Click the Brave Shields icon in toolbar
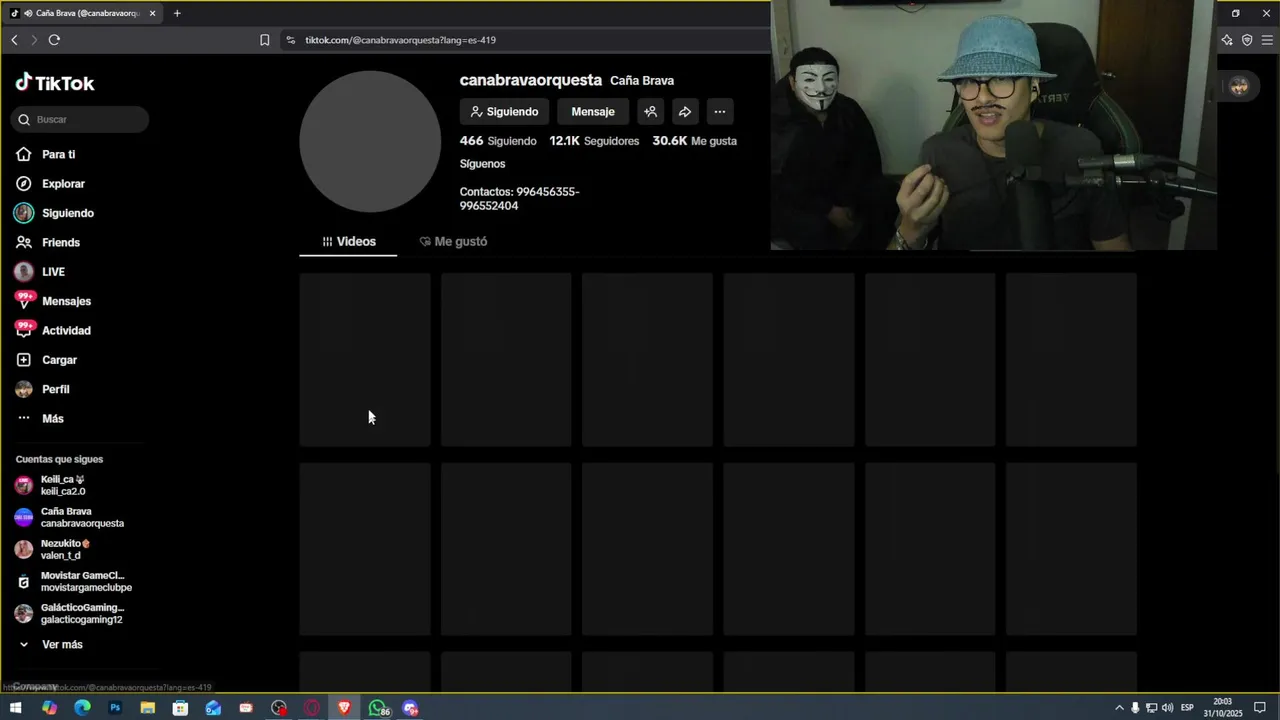This screenshot has height=720, width=1280. pos(1247,40)
